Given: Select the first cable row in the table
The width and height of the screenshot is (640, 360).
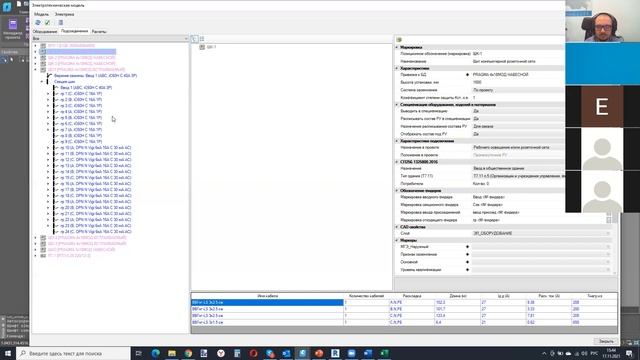Looking at the screenshot, I should pyautogui.click(x=404, y=302).
